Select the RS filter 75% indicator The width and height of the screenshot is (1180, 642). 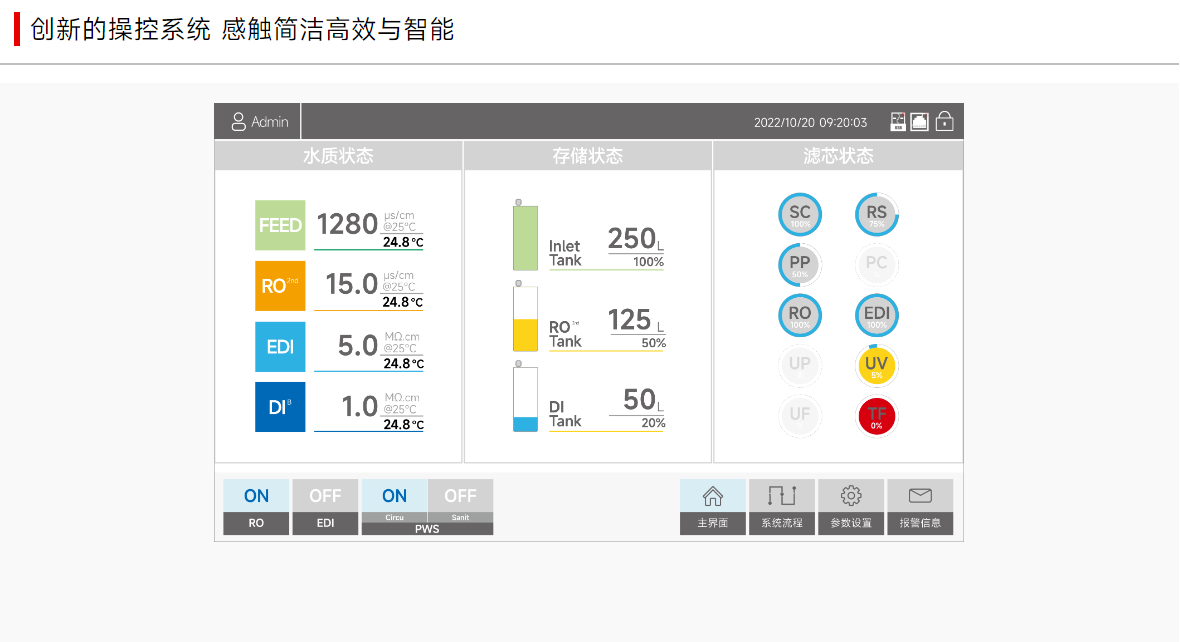pyautogui.click(x=877, y=214)
